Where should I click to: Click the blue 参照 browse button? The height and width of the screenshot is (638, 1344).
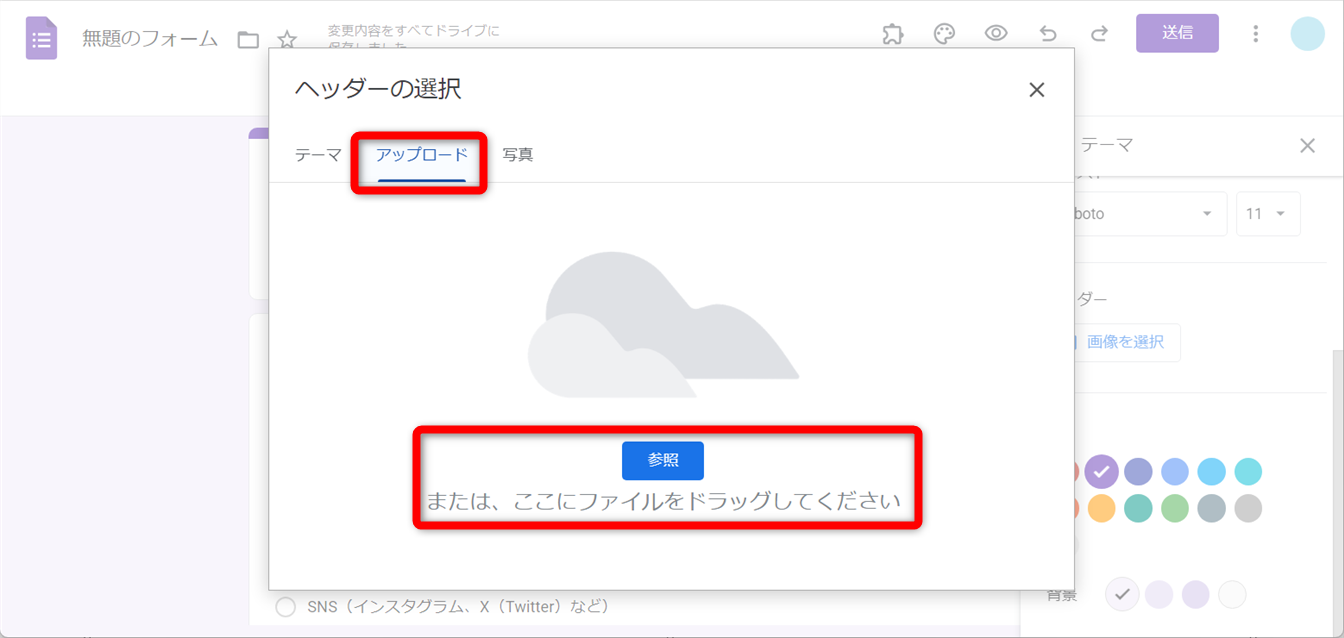[x=662, y=460]
